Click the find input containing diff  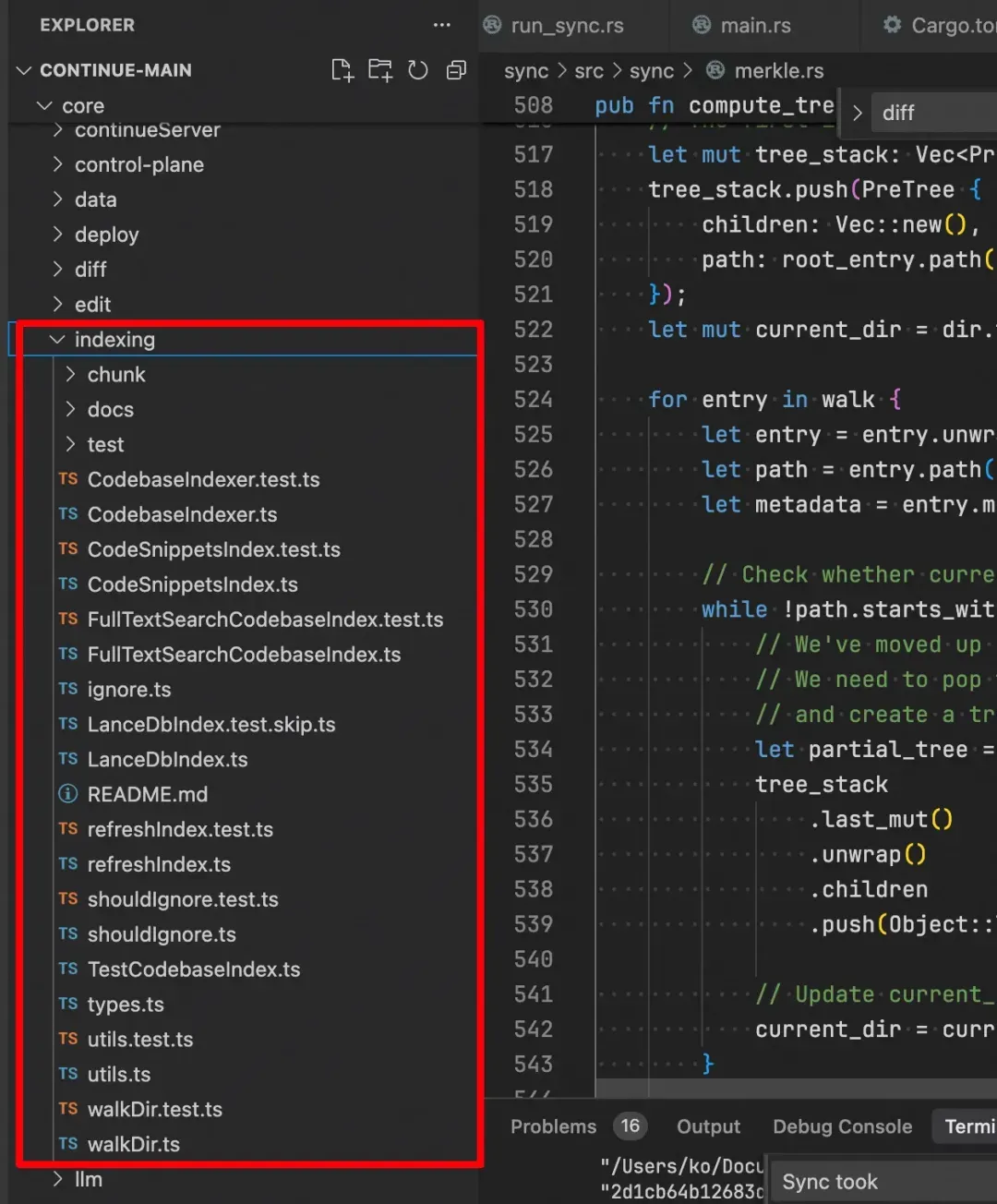935,113
